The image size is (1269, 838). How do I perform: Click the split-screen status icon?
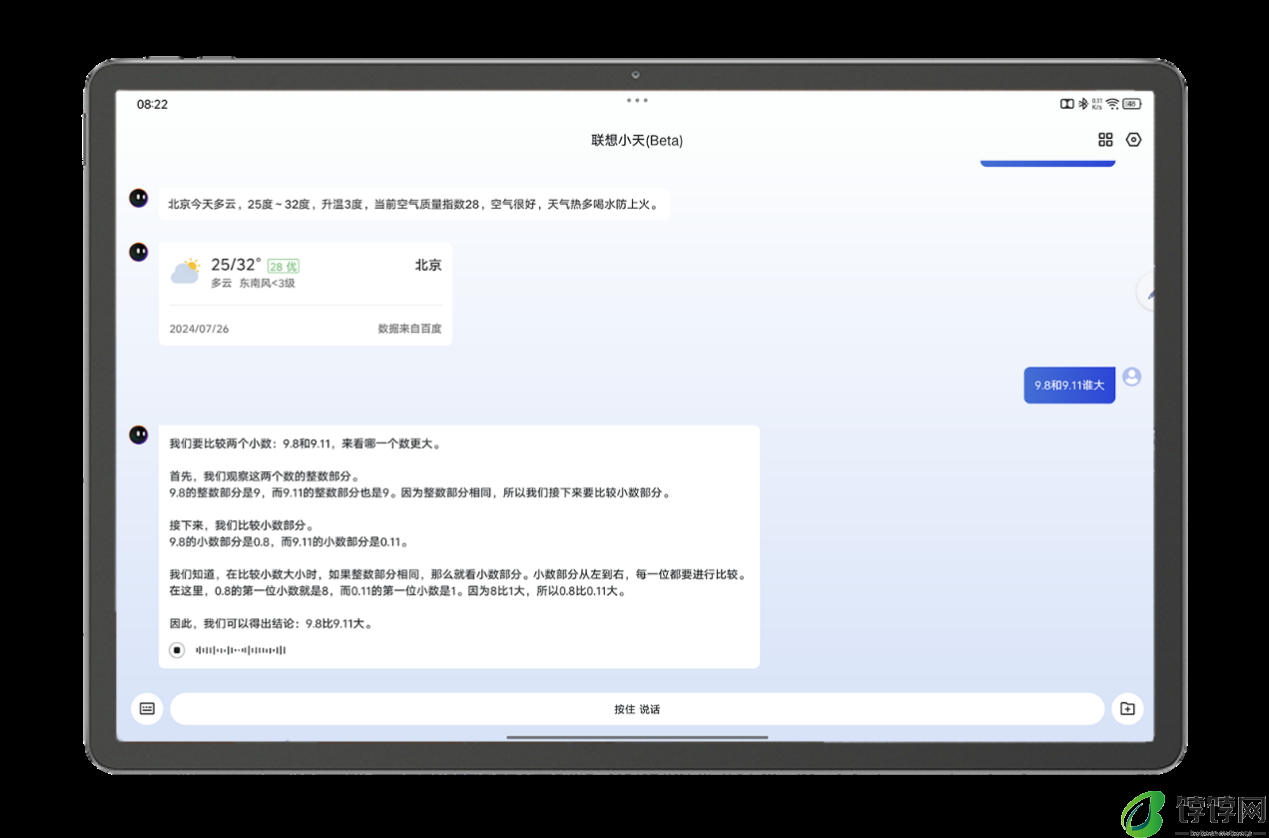click(1067, 104)
